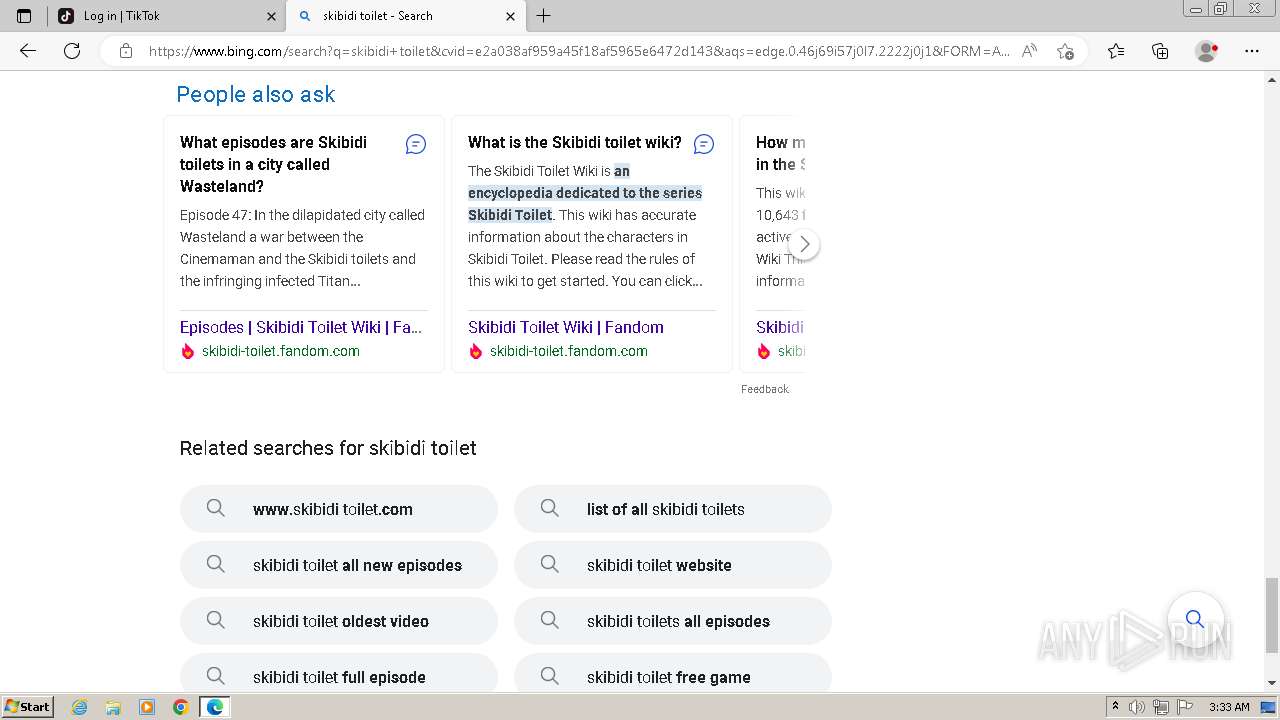Show next People also ask card
Screen dimensions: 1280x720
[805, 244]
